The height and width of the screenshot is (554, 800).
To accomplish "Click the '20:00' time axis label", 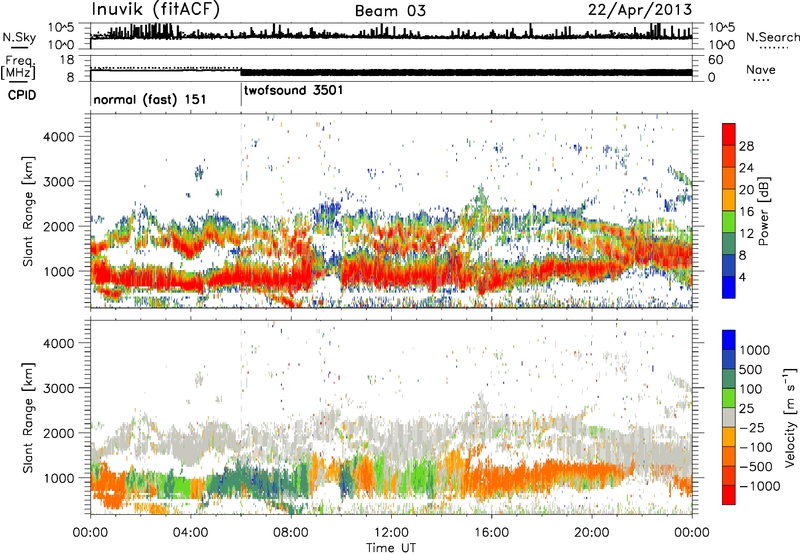I will tap(591, 533).
